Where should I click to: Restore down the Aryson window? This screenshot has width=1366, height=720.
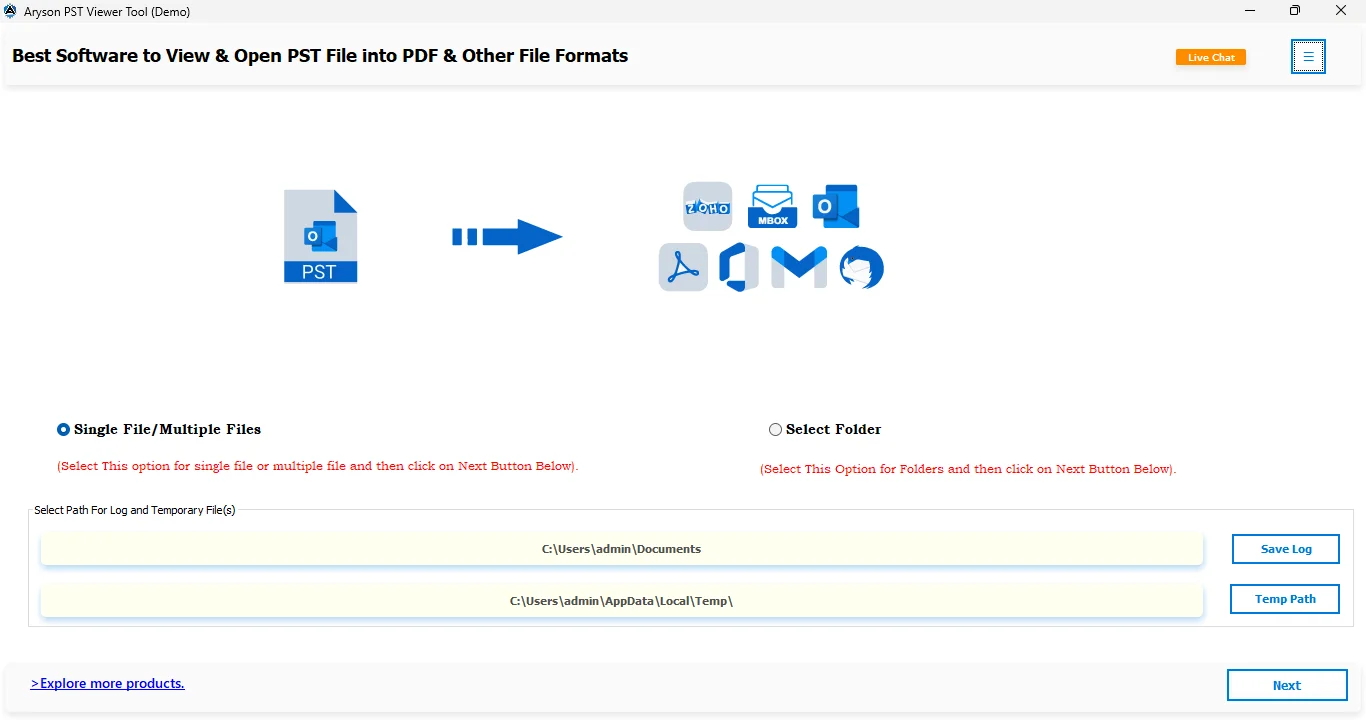(1295, 11)
